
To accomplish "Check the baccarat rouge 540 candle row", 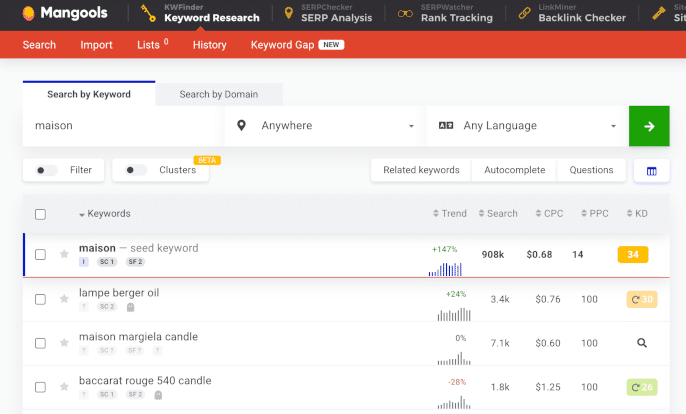I will (x=40, y=387).
